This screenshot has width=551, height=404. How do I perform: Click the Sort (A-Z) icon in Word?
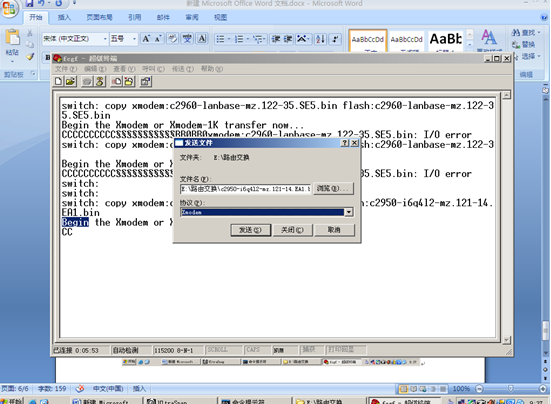click(x=320, y=39)
